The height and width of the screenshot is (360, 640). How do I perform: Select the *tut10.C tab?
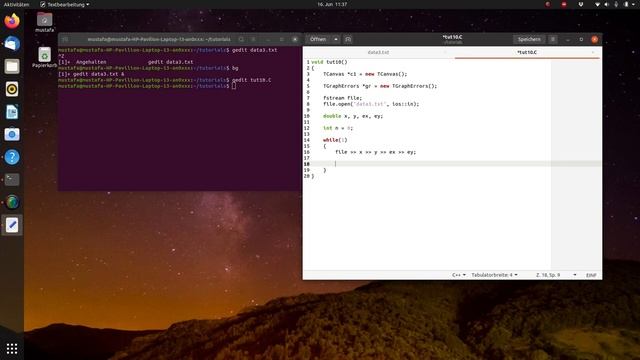(527, 52)
